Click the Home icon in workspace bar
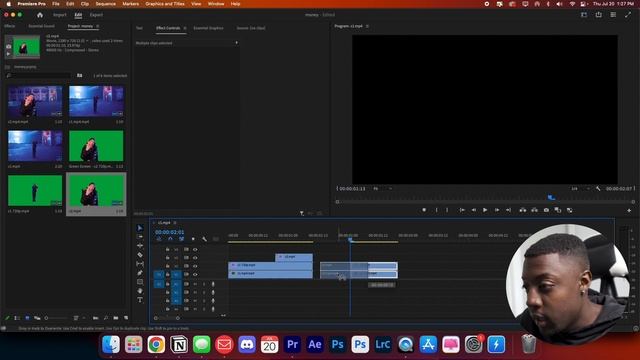The image size is (640, 360). click(40, 15)
